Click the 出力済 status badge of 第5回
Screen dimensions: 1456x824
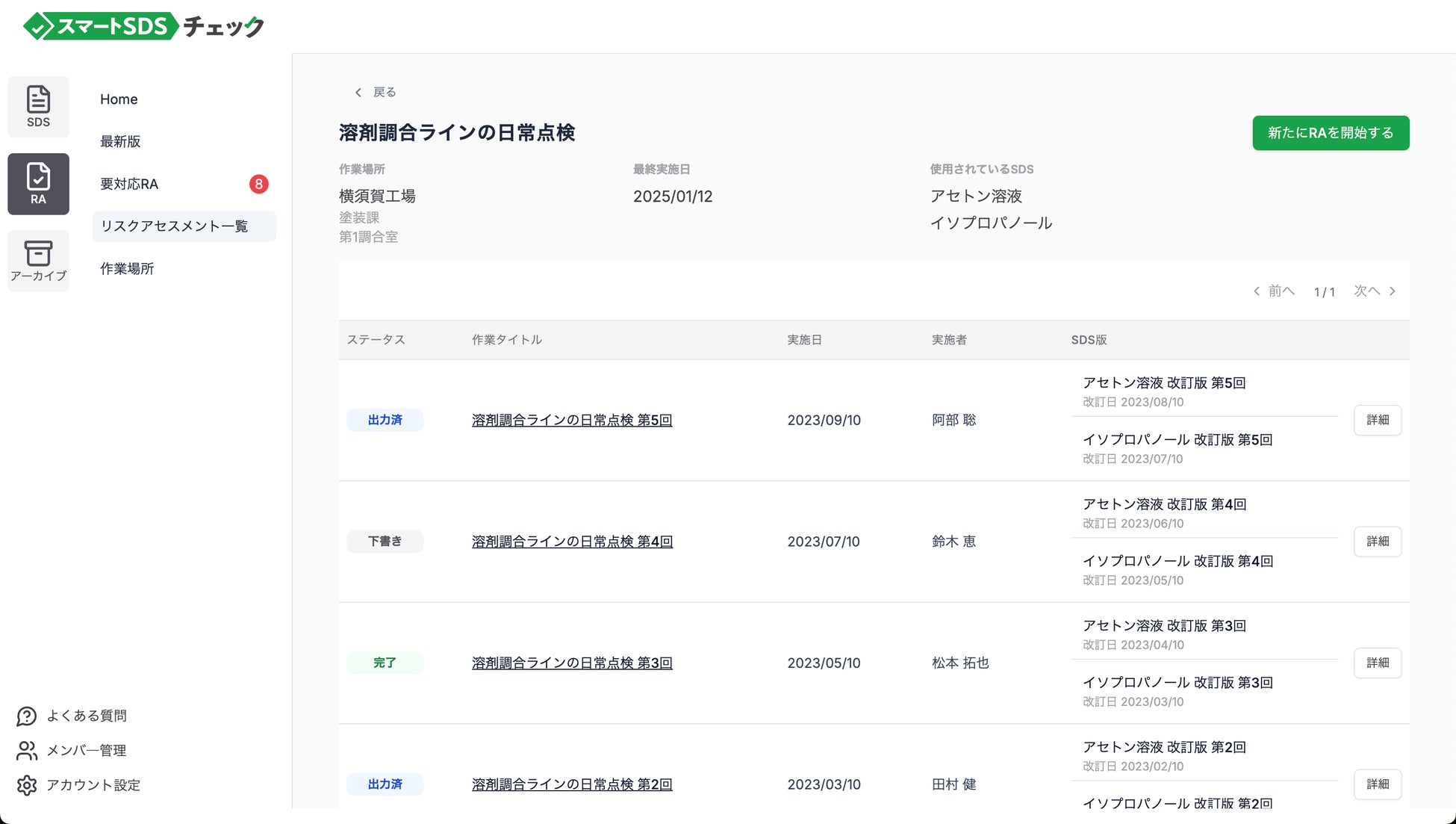tap(385, 421)
